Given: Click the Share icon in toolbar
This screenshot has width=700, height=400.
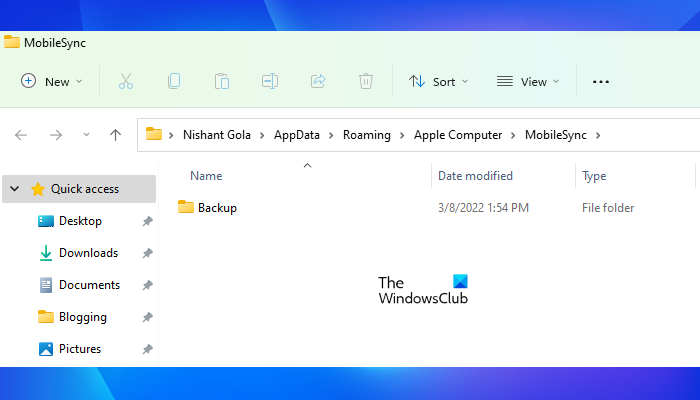Looking at the screenshot, I should [x=318, y=81].
